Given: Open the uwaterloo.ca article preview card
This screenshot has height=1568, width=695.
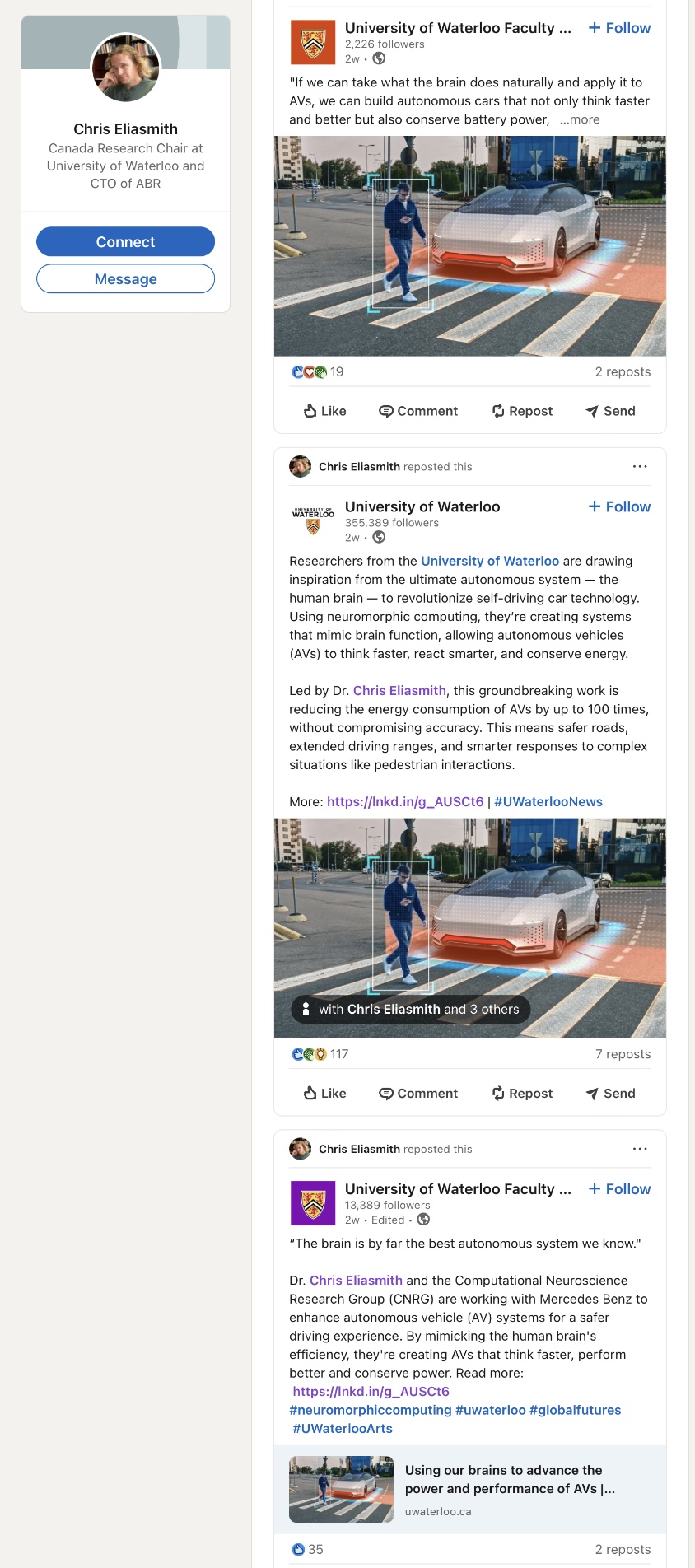Looking at the screenshot, I should point(470,1489).
